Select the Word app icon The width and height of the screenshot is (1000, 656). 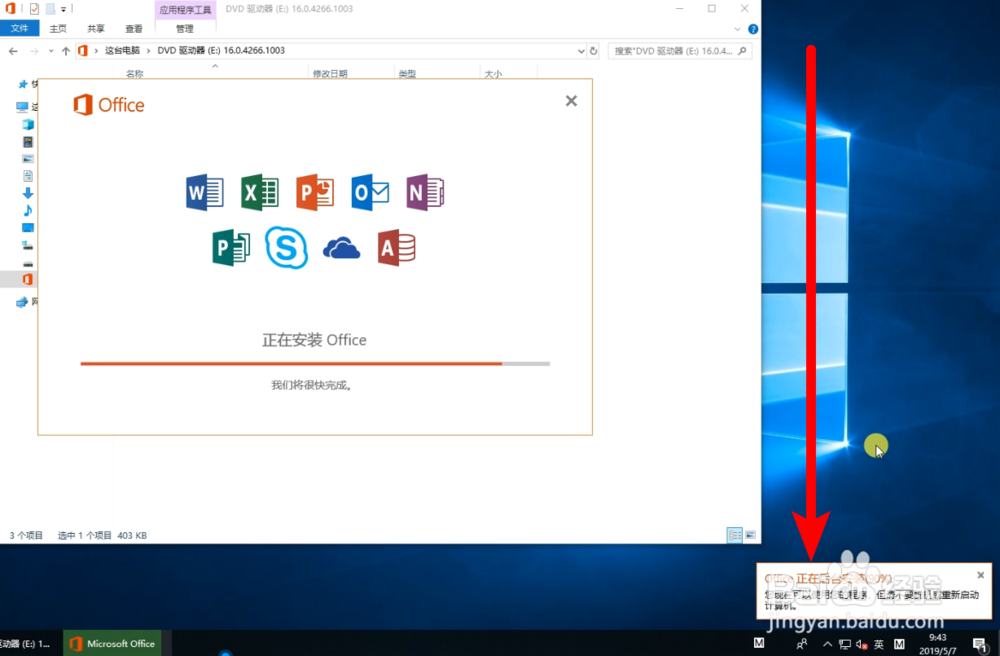pyautogui.click(x=204, y=192)
